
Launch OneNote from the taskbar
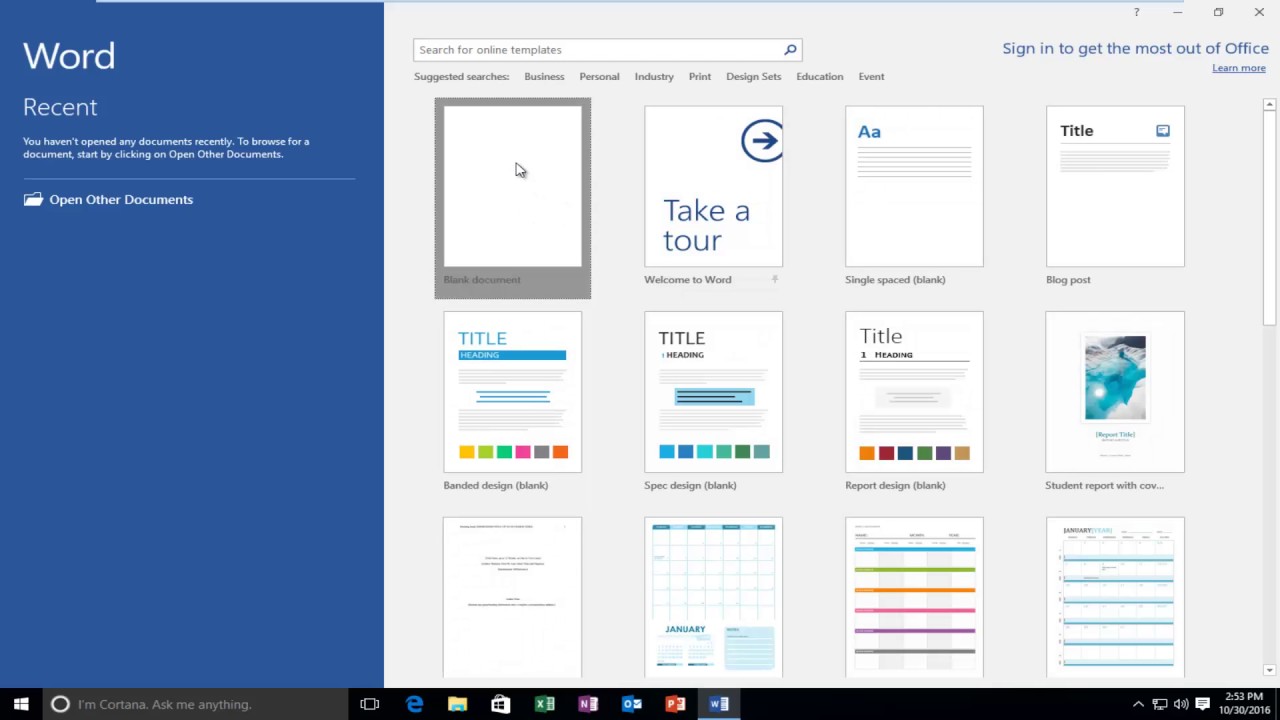588,704
